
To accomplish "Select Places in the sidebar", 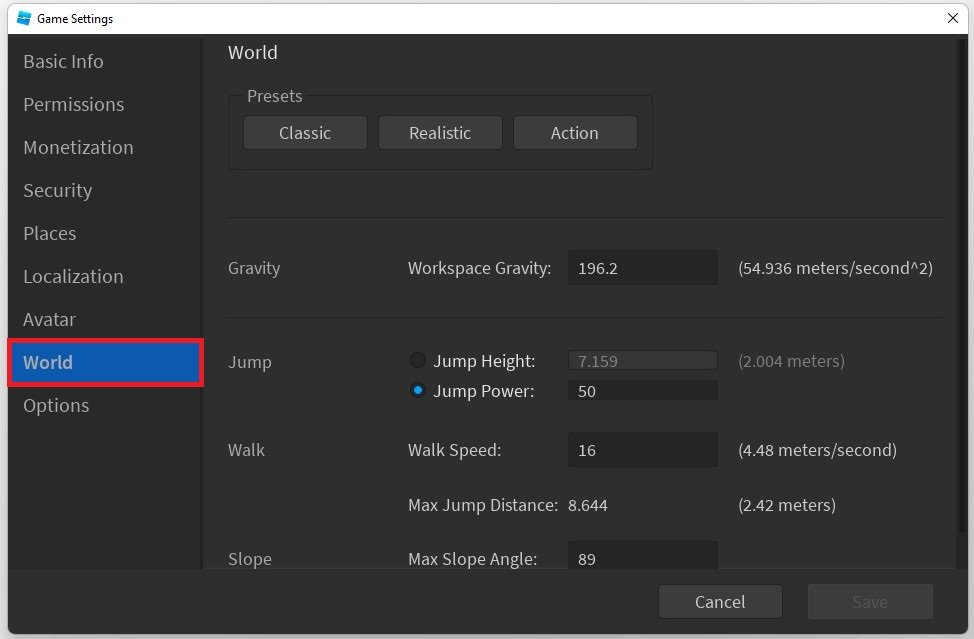I will click(x=49, y=233).
